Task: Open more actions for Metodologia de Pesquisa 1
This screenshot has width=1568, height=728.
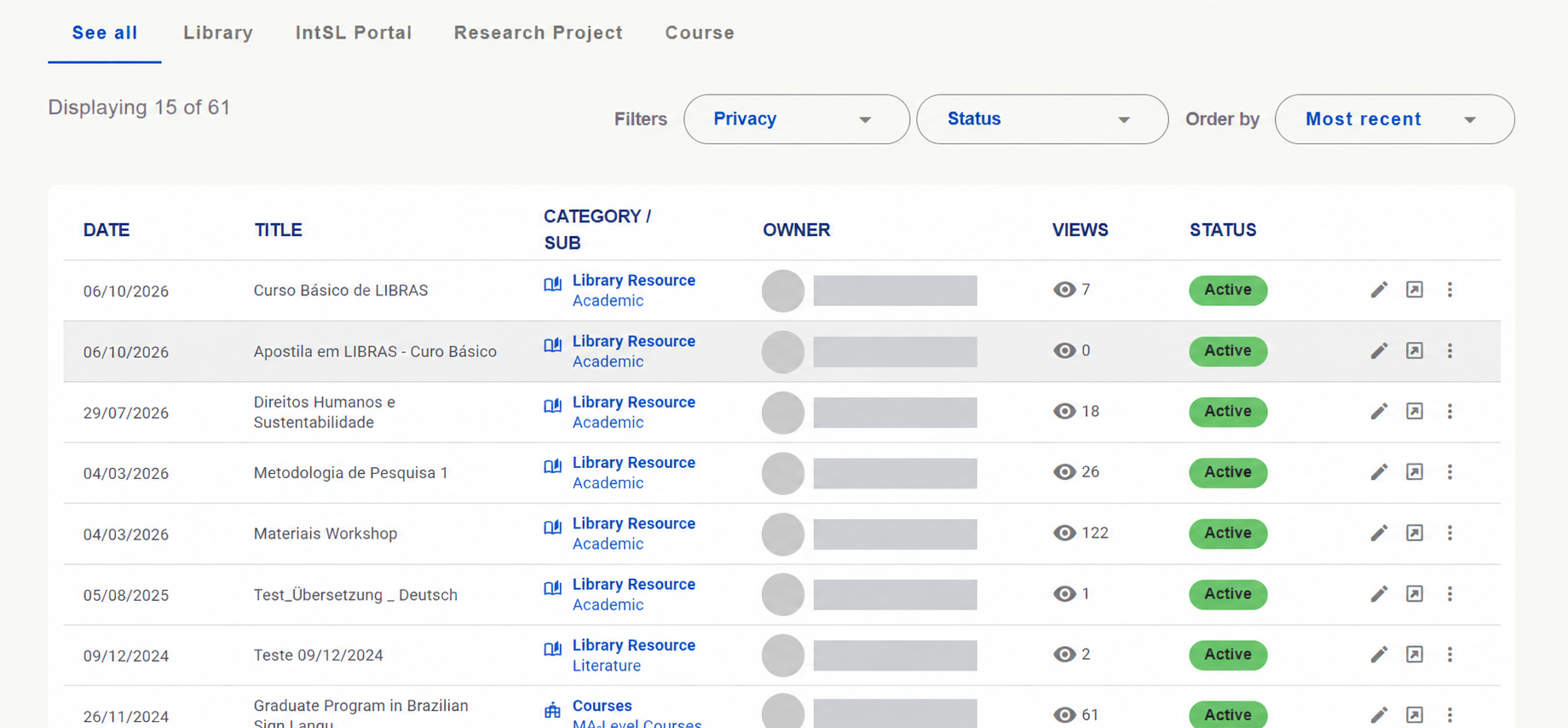Action: (1450, 472)
